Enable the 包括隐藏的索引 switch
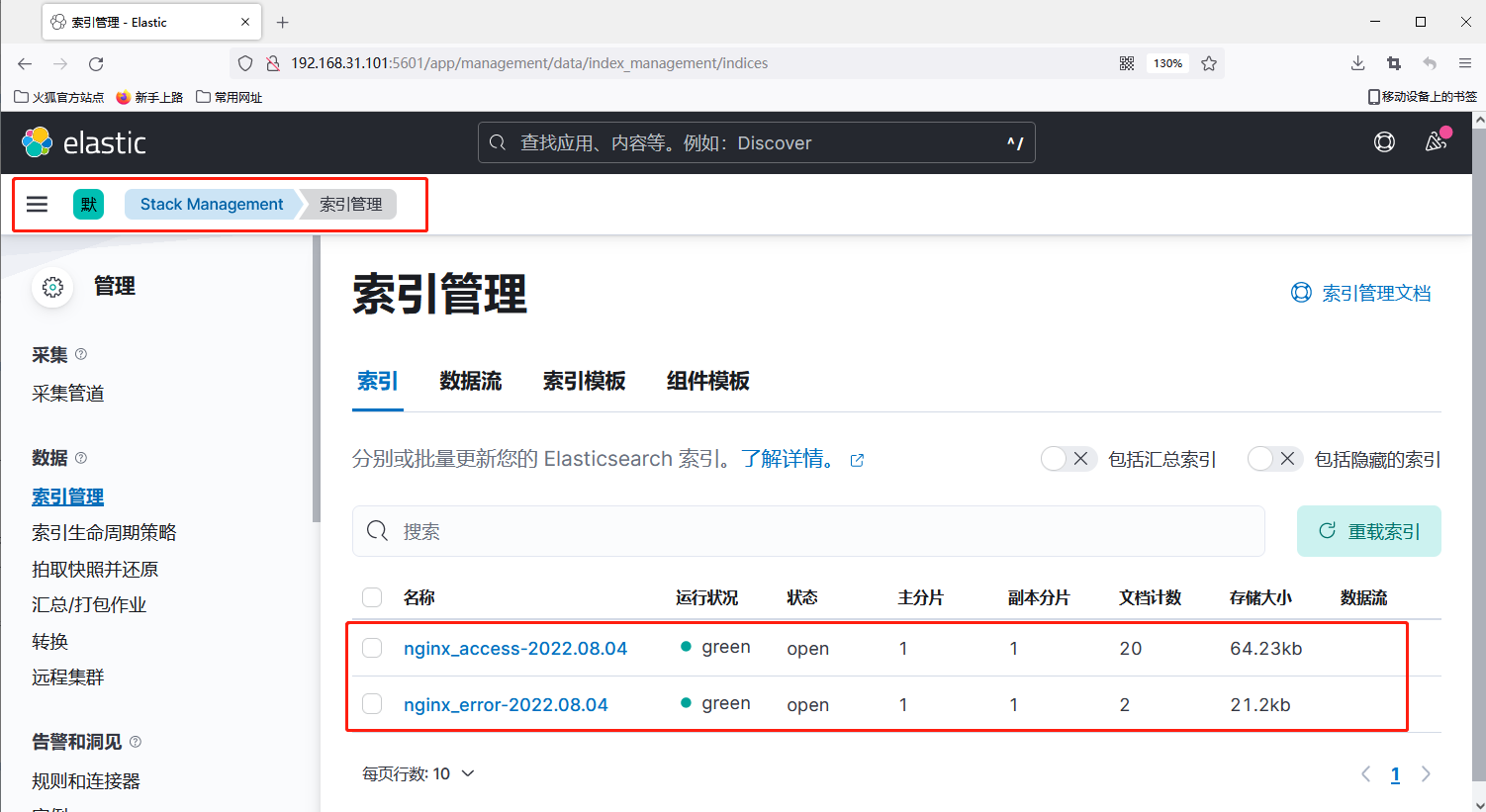 click(1274, 459)
